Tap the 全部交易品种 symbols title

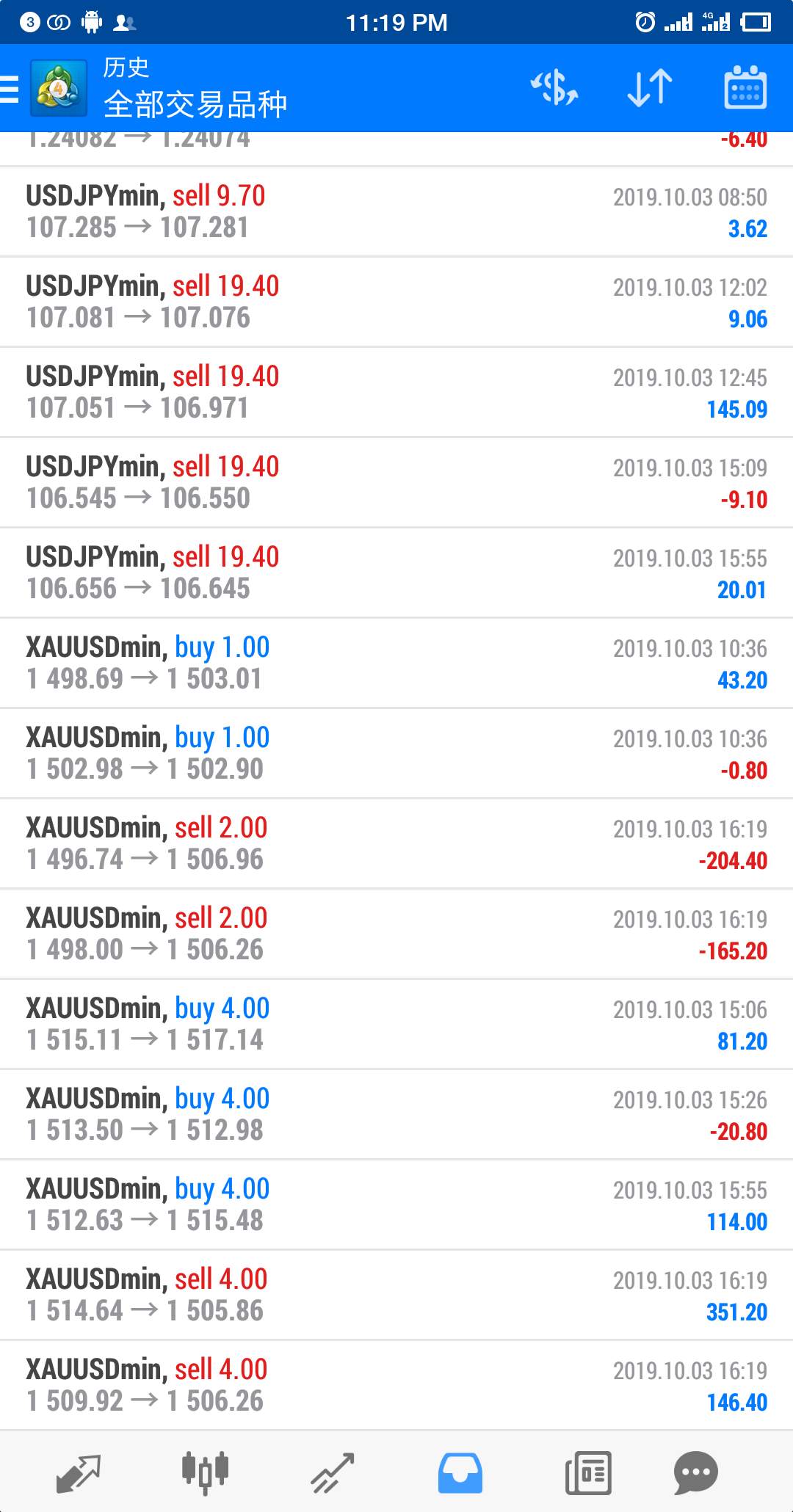coord(195,104)
